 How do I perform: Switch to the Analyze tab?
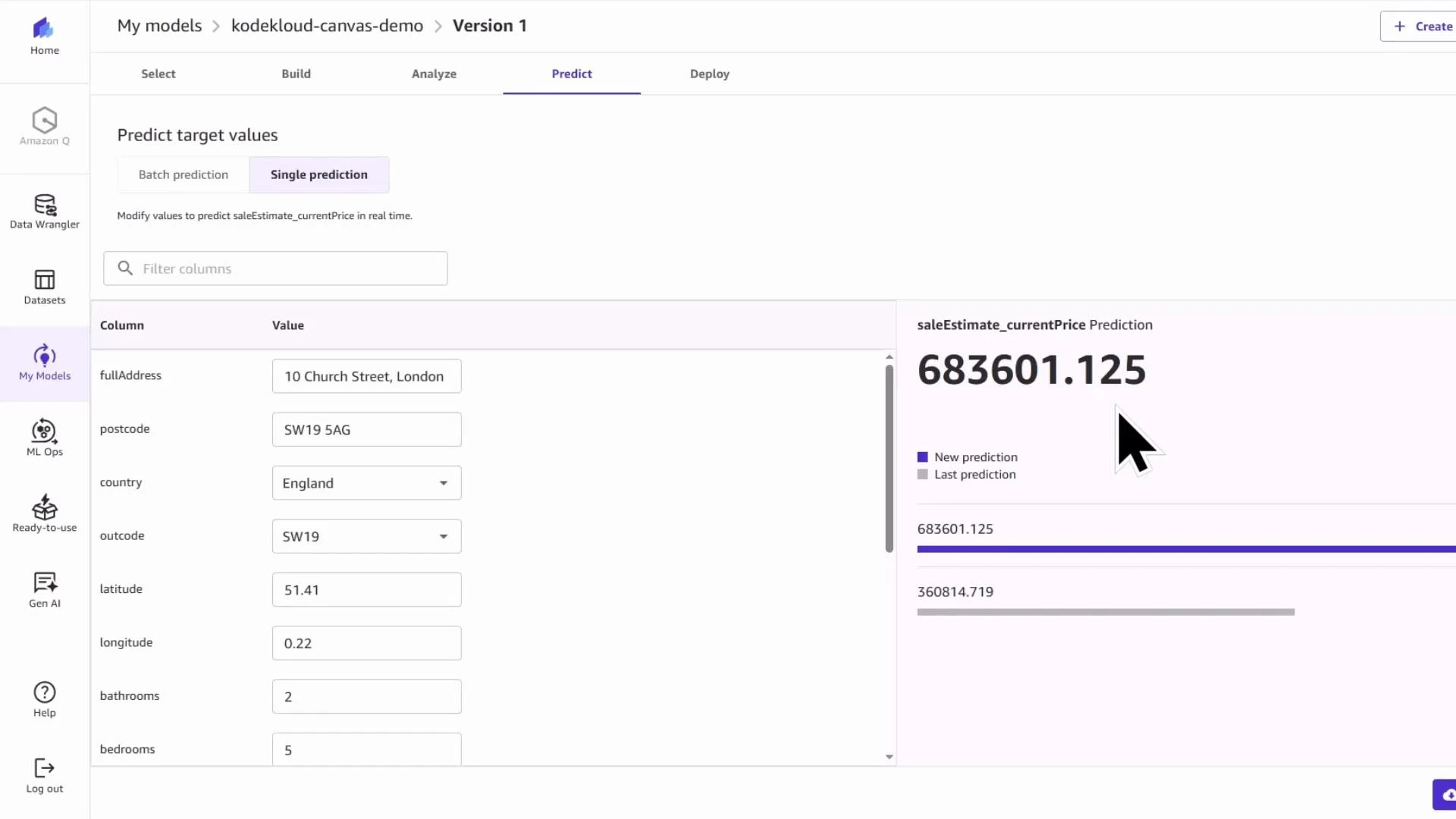434,74
